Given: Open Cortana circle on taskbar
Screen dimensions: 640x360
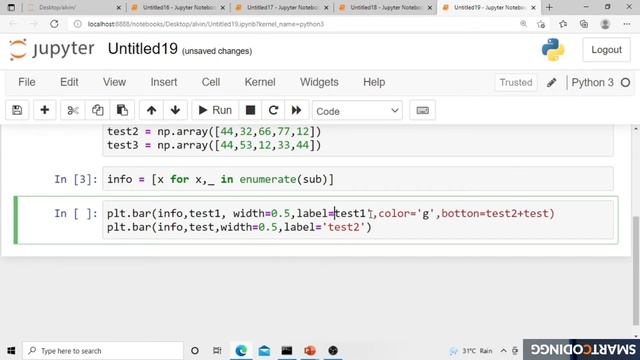Looking at the screenshot, I should point(195,351).
